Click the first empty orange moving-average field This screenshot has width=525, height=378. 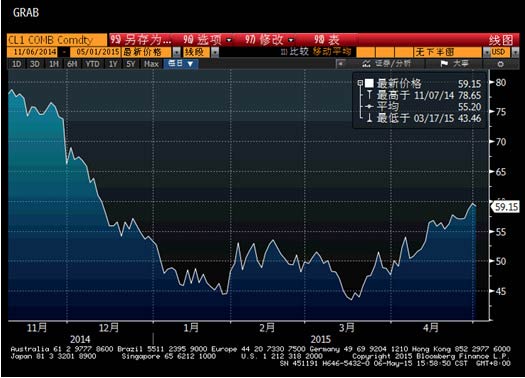click(365, 52)
